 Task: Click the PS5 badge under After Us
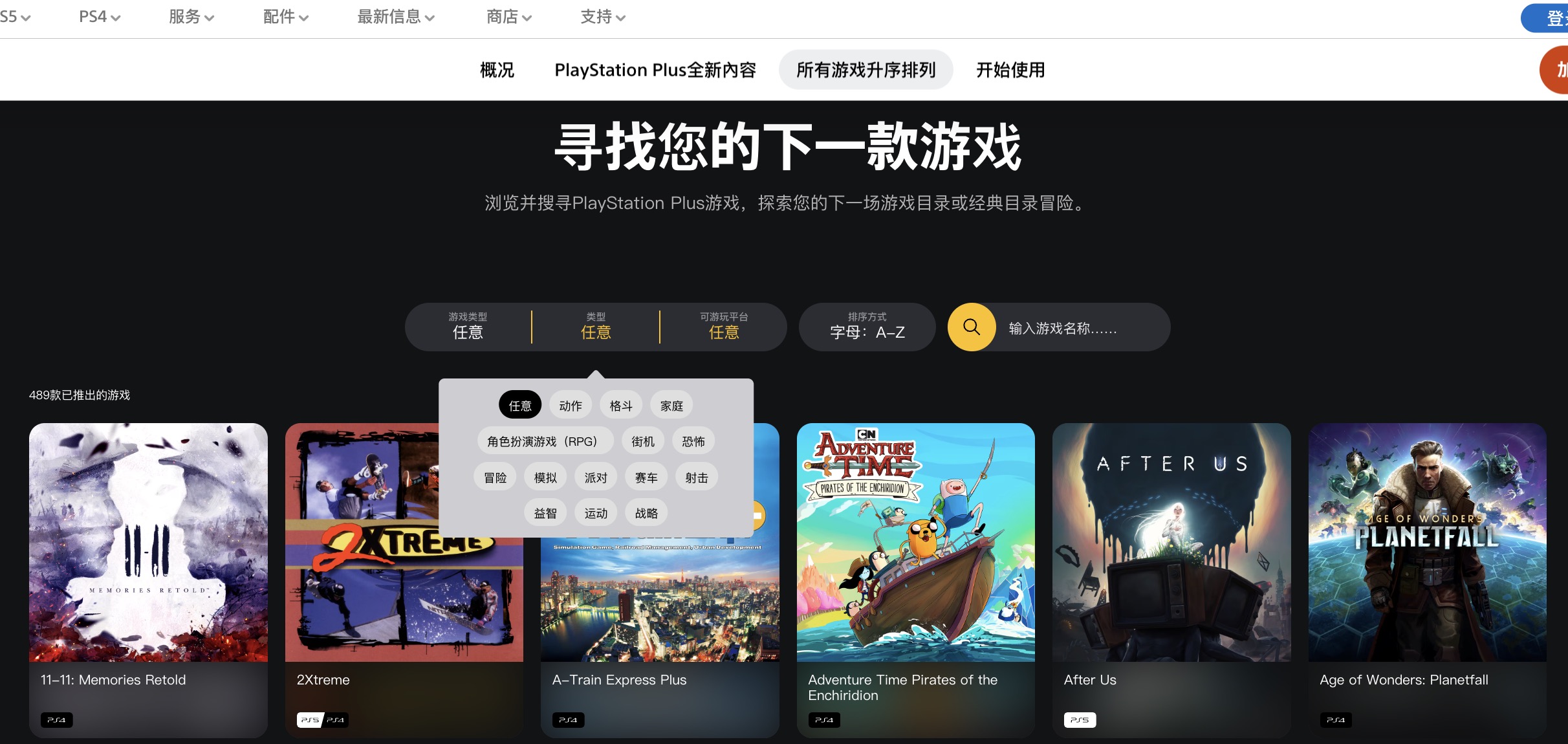(1080, 720)
